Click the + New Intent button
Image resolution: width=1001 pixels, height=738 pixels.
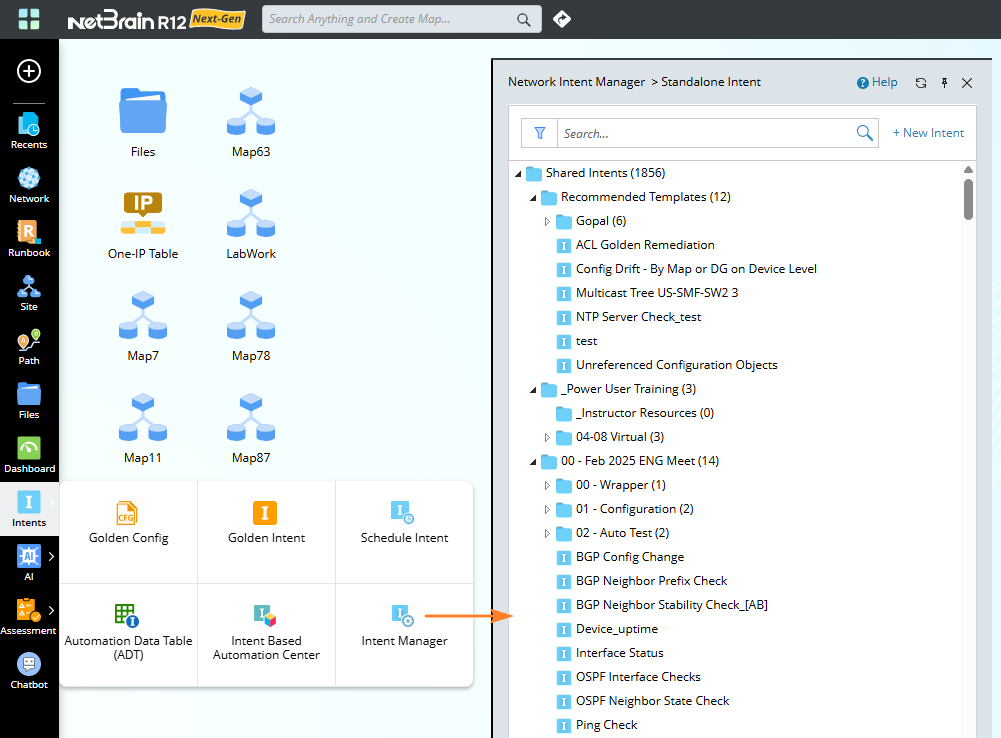click(x=928, y=133)
